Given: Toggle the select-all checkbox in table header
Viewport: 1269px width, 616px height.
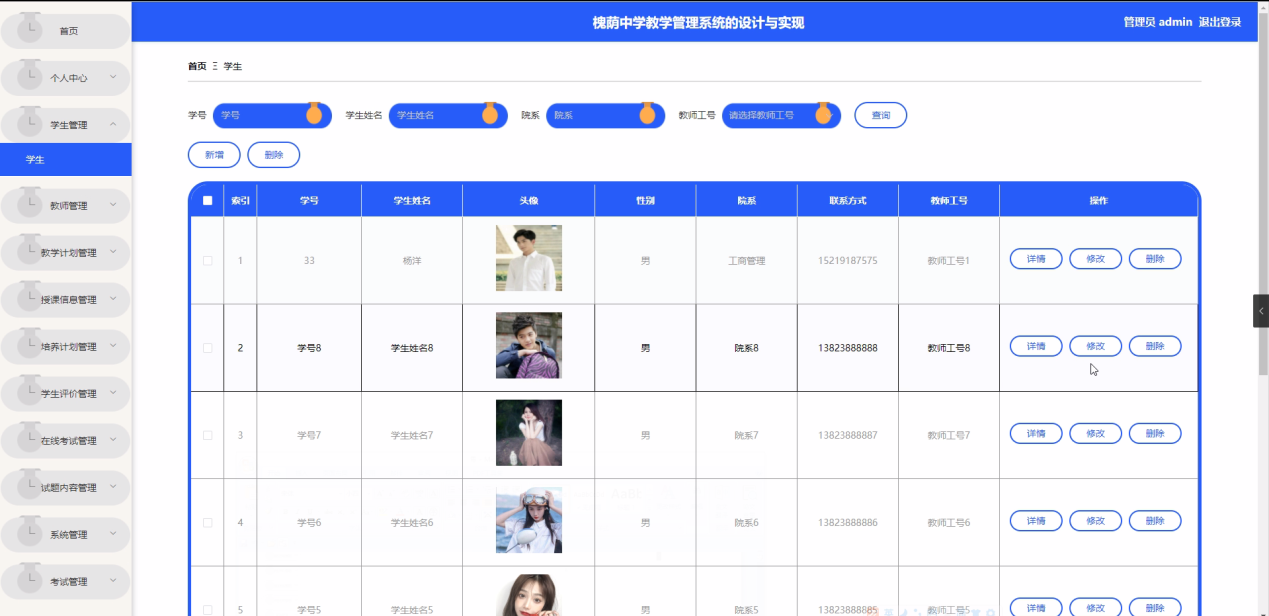Looking at the screenshot, I should click(208, 200).
